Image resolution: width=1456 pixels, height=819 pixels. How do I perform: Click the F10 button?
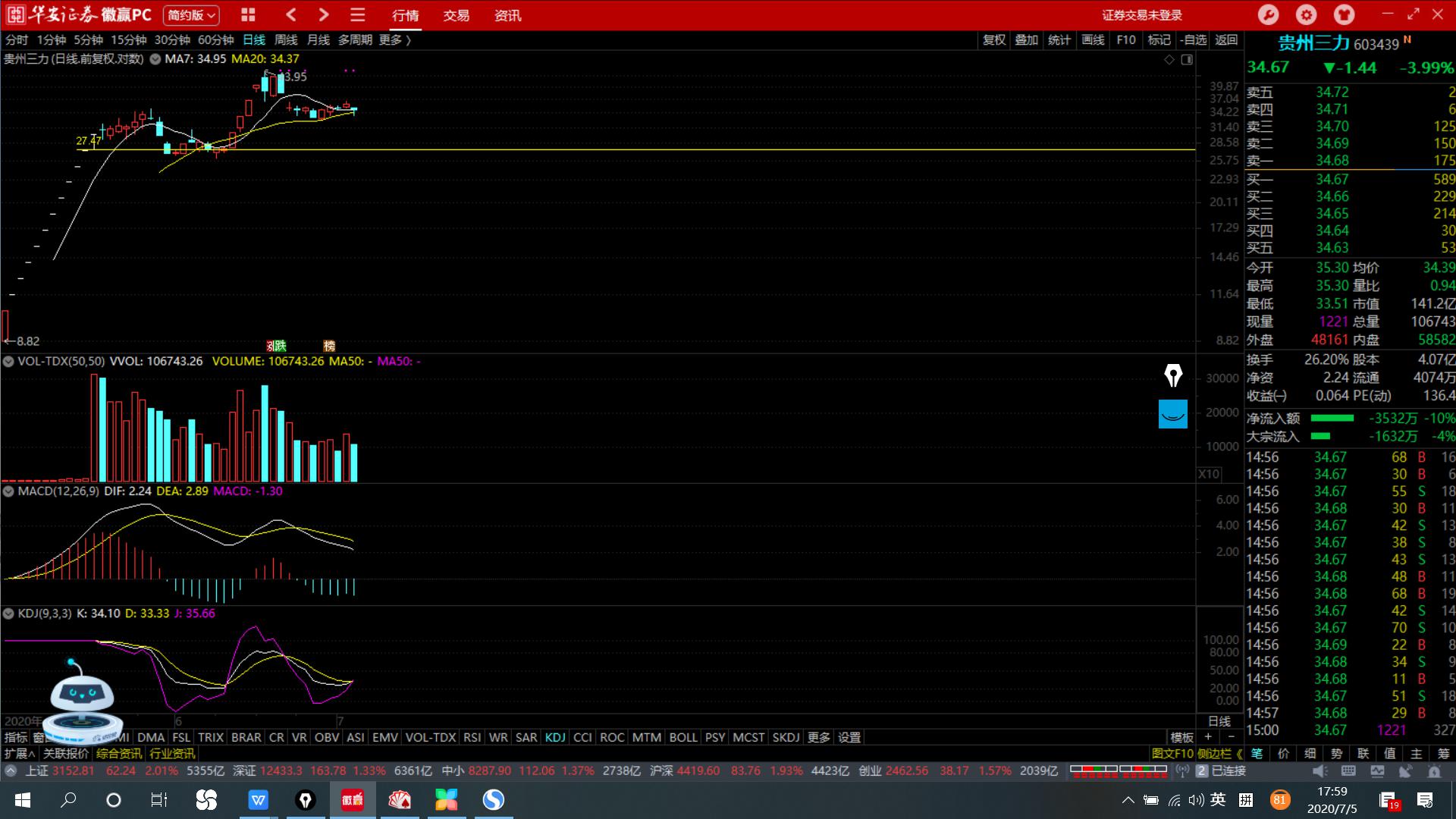click(1125, 40)
